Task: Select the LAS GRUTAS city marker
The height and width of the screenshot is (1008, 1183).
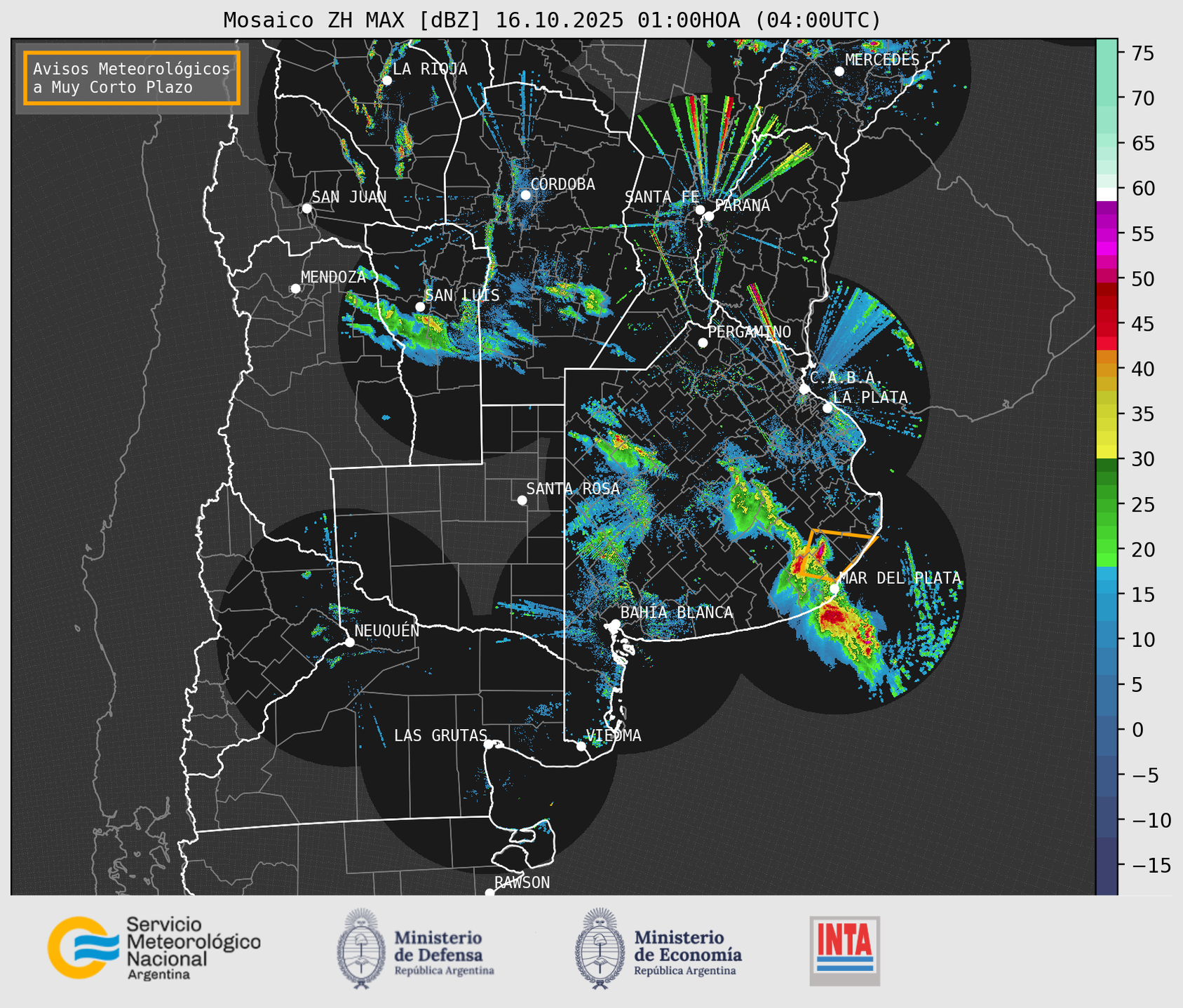Action: click(x=489, y=744)
